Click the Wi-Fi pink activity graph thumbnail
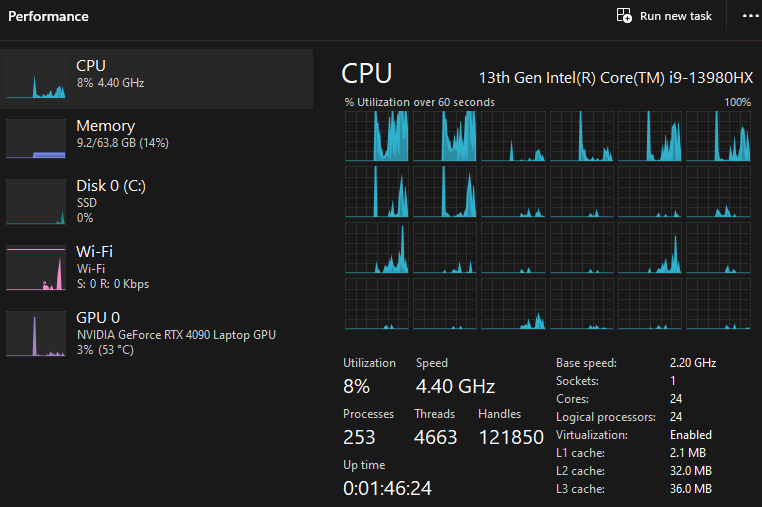This screenshot has width=762, height=507. [36, 267]
